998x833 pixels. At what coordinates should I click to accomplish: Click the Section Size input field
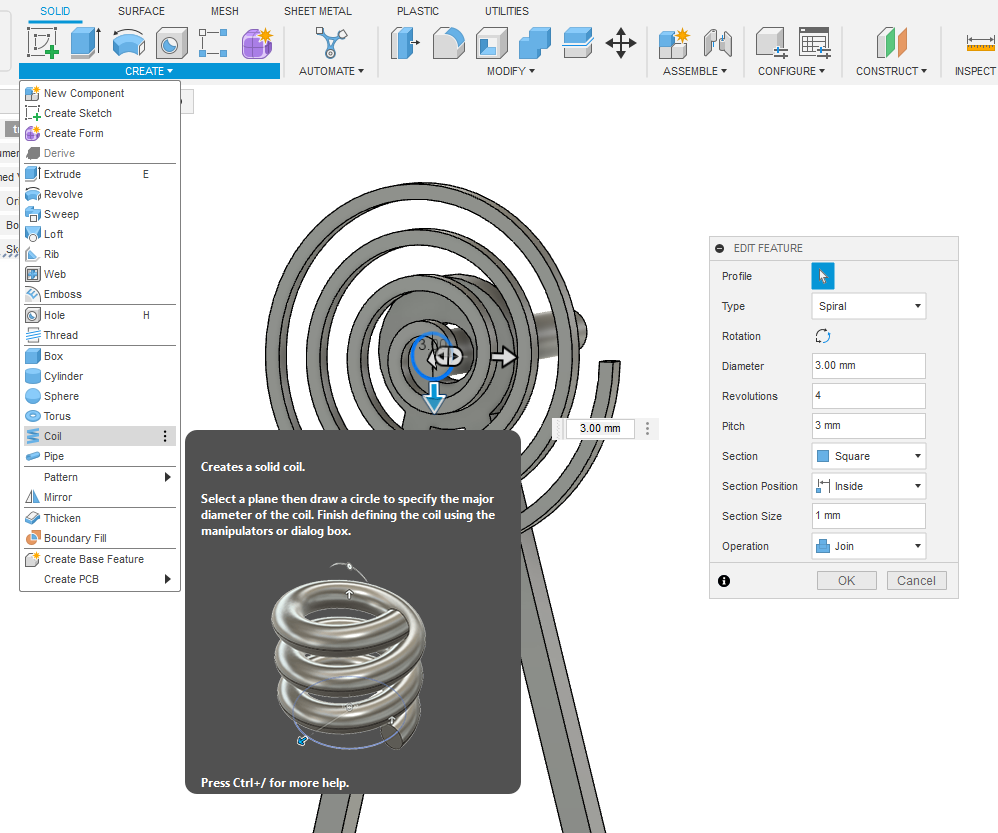point(868,516)
